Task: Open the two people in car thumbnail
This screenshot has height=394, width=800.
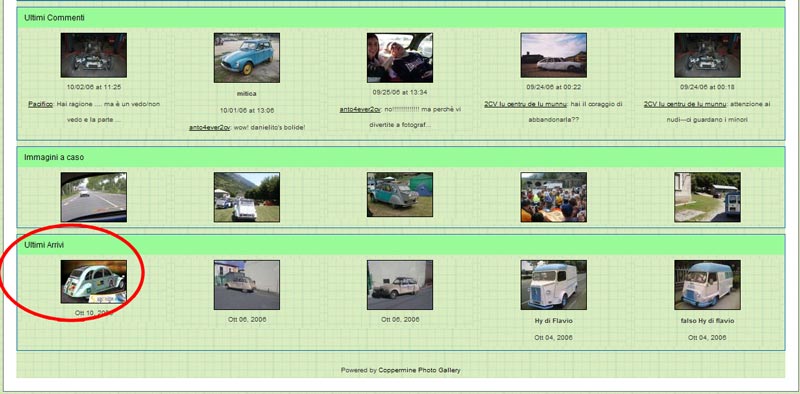Action: [400, 58]
